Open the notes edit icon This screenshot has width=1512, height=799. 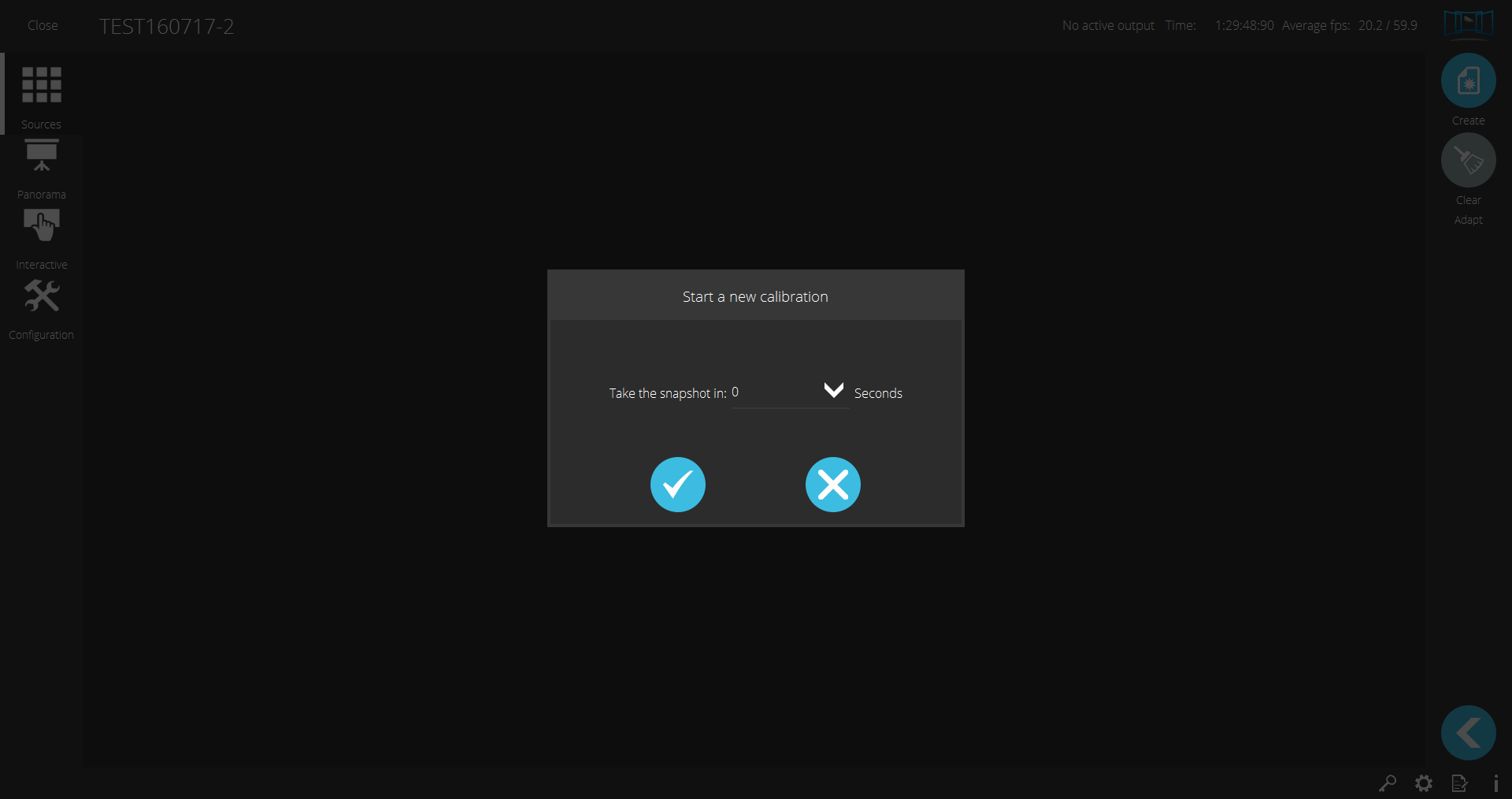(x=1459, y=783)
